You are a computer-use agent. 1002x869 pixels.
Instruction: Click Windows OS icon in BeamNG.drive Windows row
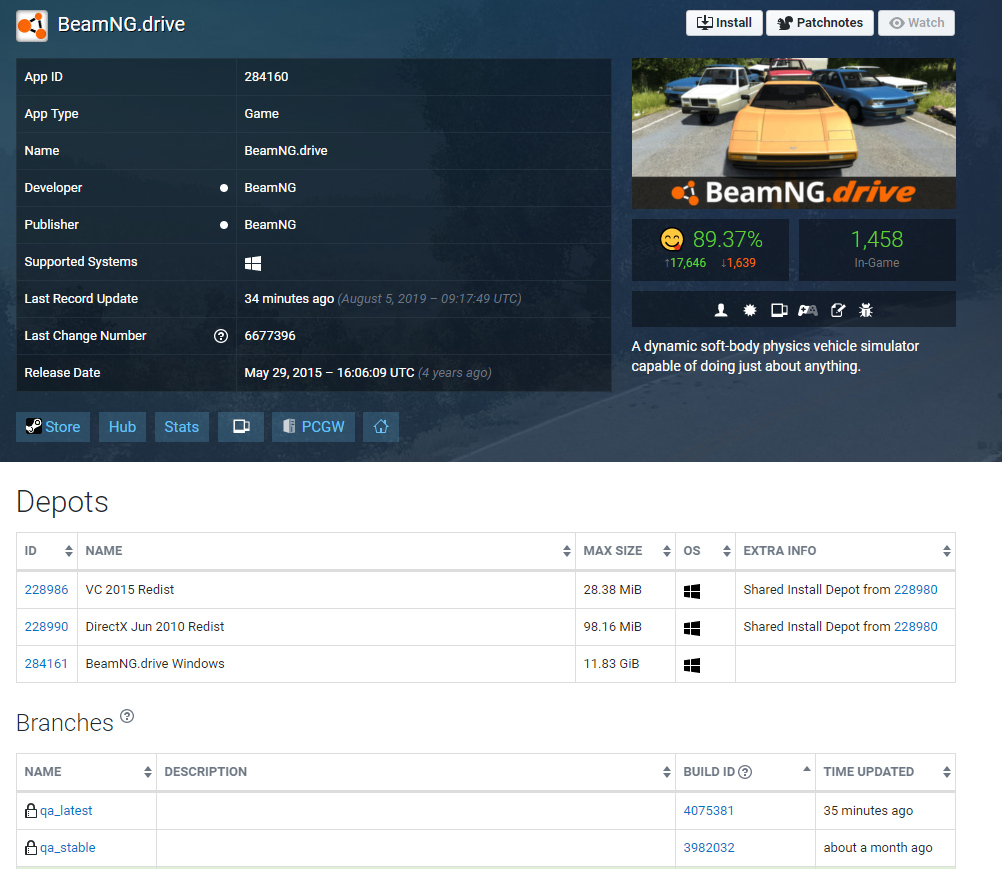tap(692, 665)
